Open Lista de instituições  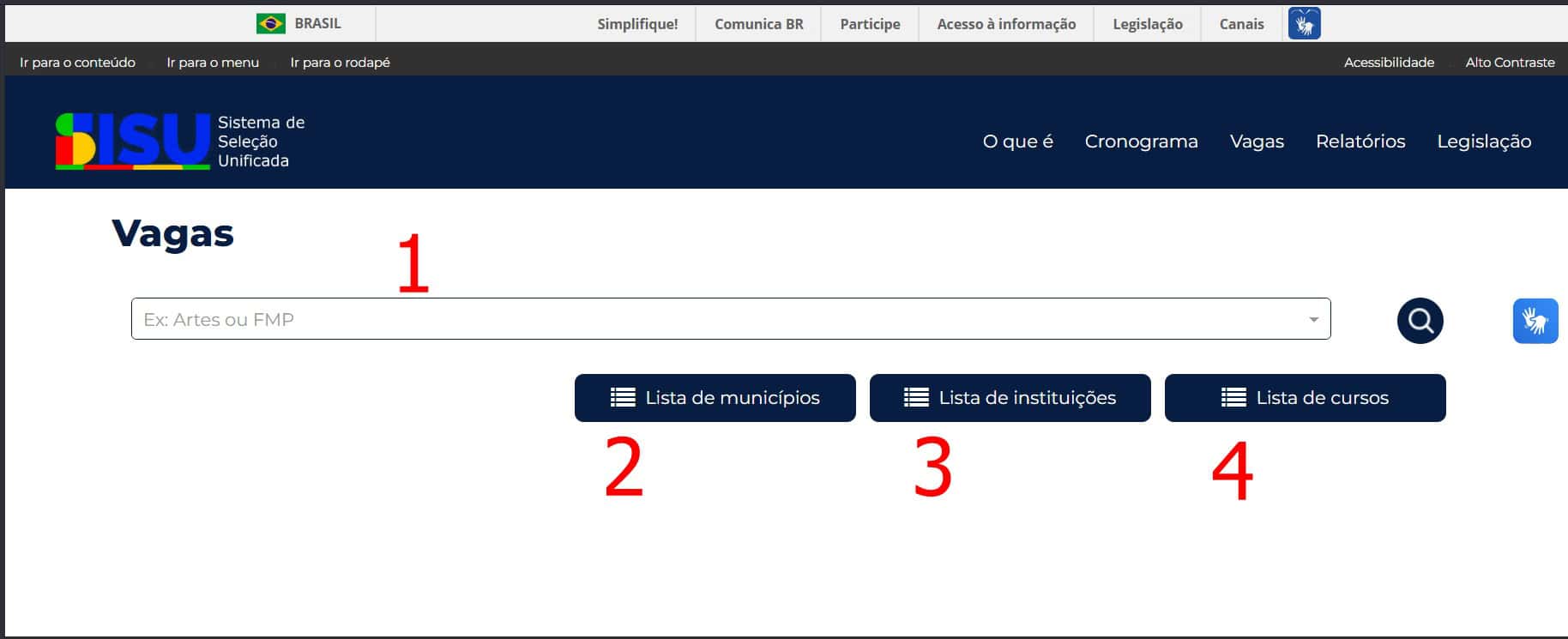pyautogui.click(x=1010, y=398)
